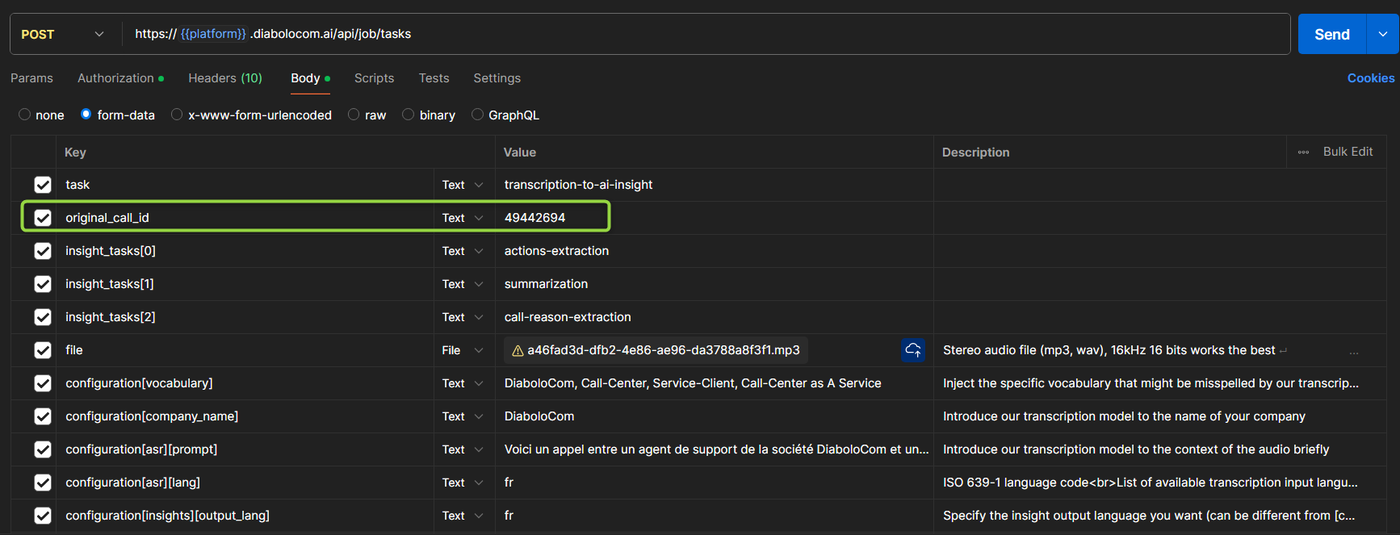Viewport: 1400px width, 535px height.
Task: Open the Authorization tab
Action: 116,78
